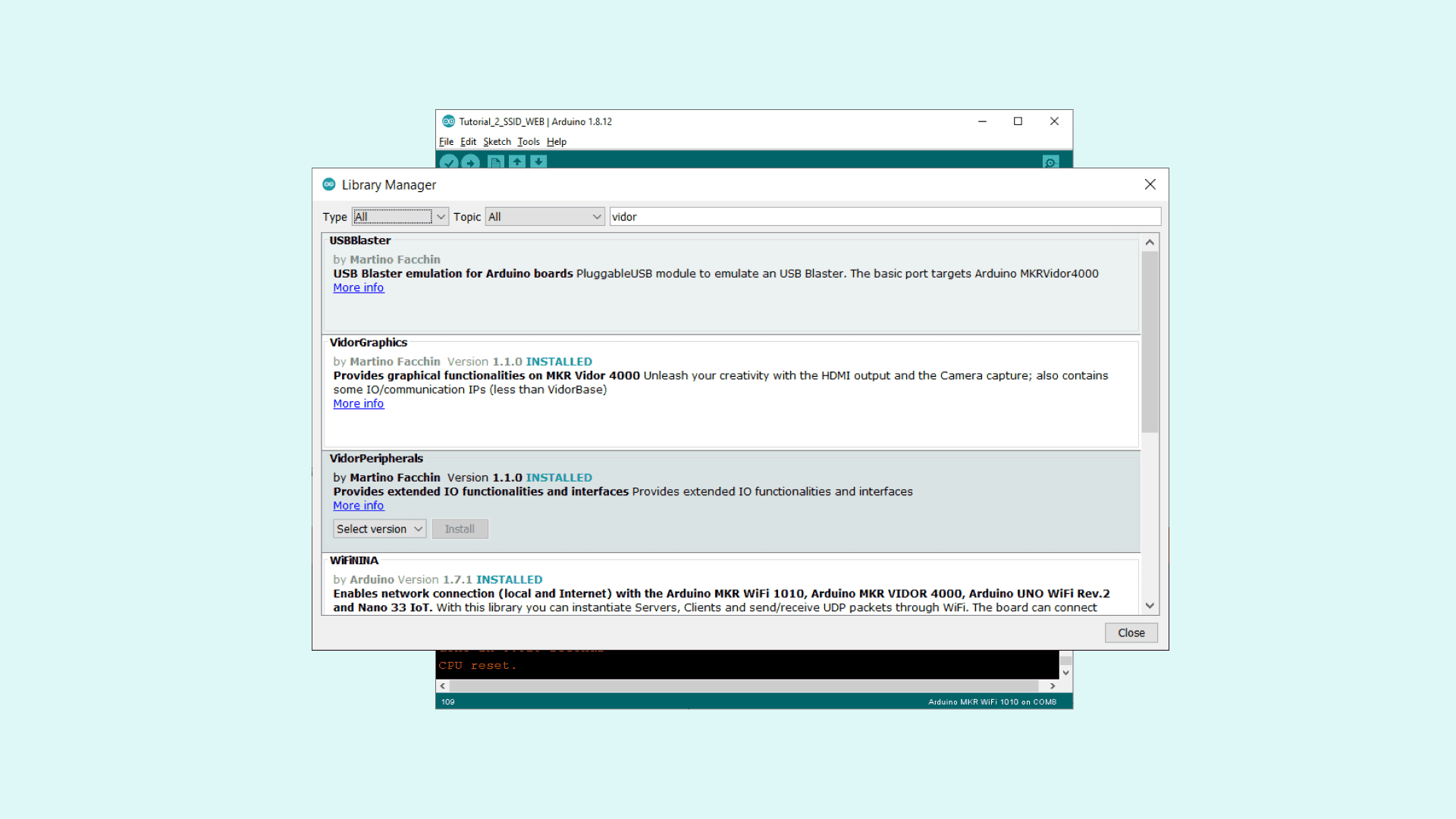Click the Upload arrow toolbar icon
This screenshot has height=819, width=1456.
470,162
